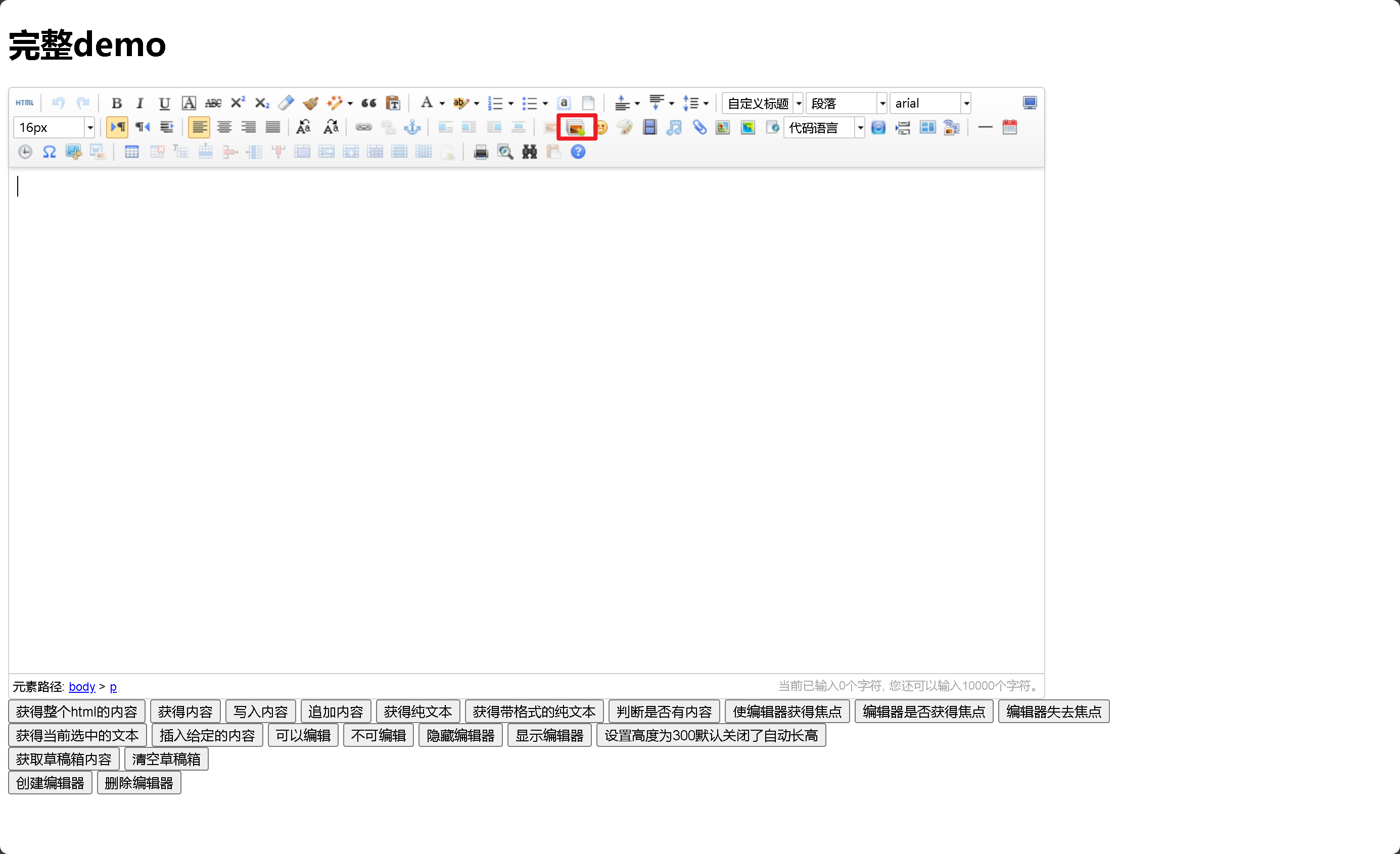
Task: Open the blue help question mark
Action: tap(578, 152)
